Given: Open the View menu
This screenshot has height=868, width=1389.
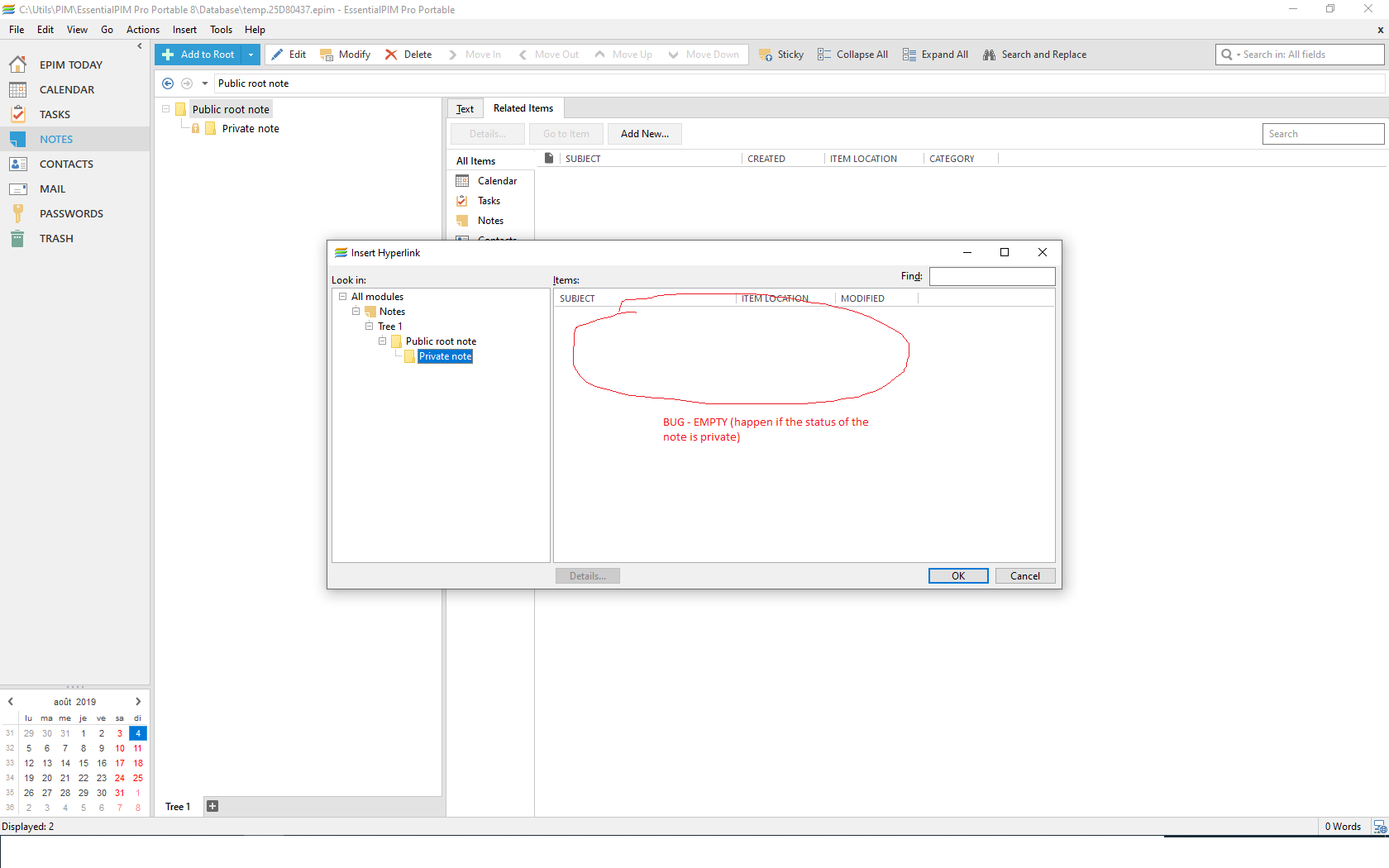Looking at the screenshot, I should point(77,30).
